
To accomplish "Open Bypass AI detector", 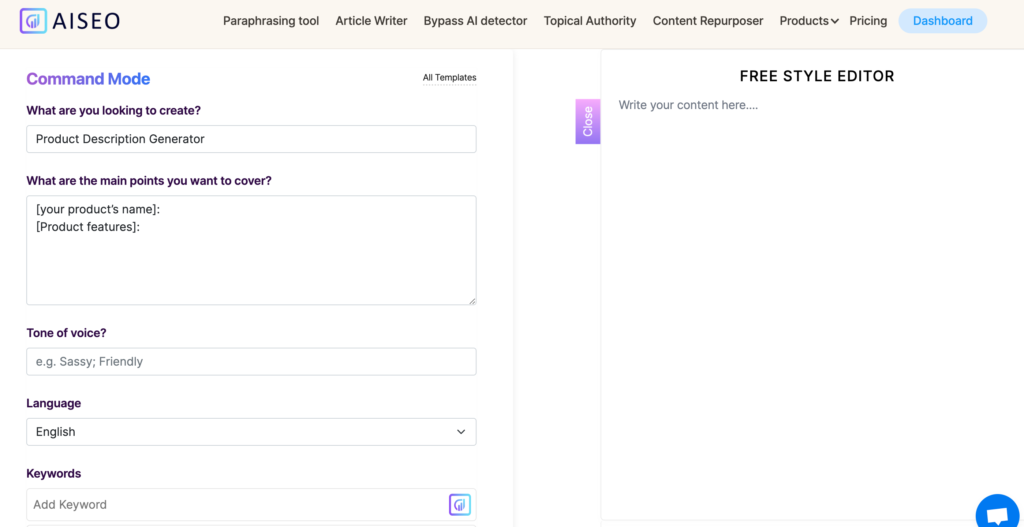I will [x=475, y=21].
